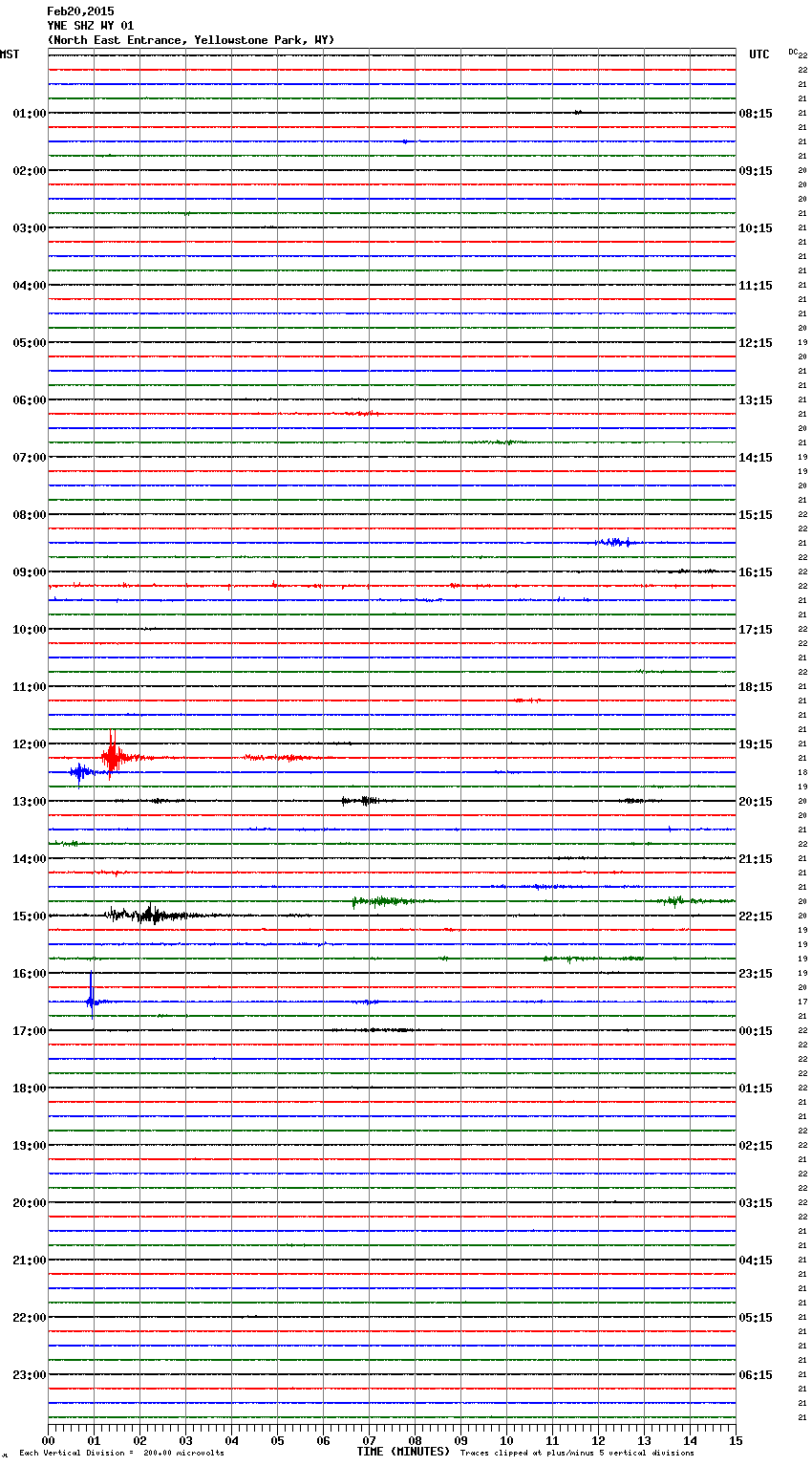The width and height of the screenshot is (812, 1466).
Task: Pick the 05:00 MST time label
Action: pyautogui.click(x=30, y=343)
